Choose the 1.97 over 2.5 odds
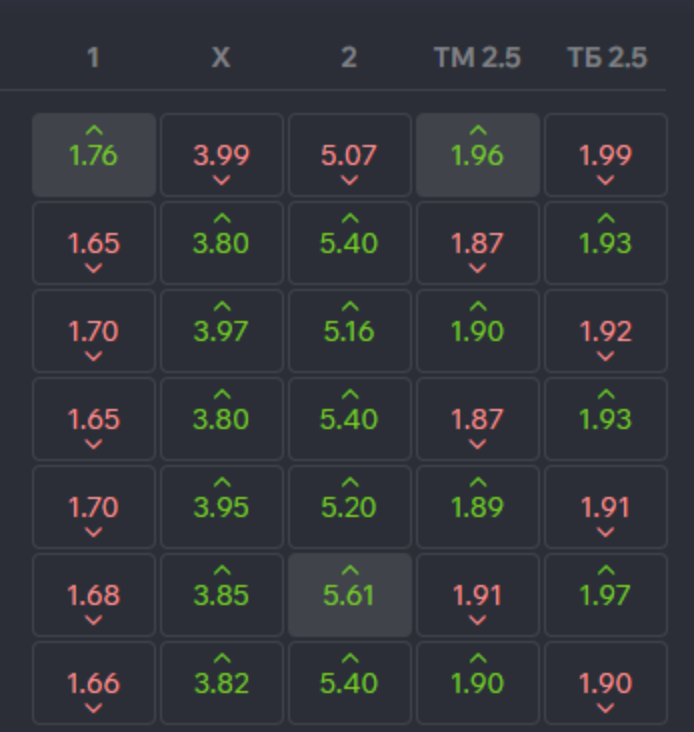The width and height of the screenshot is (694, 732). click(606, 595)
